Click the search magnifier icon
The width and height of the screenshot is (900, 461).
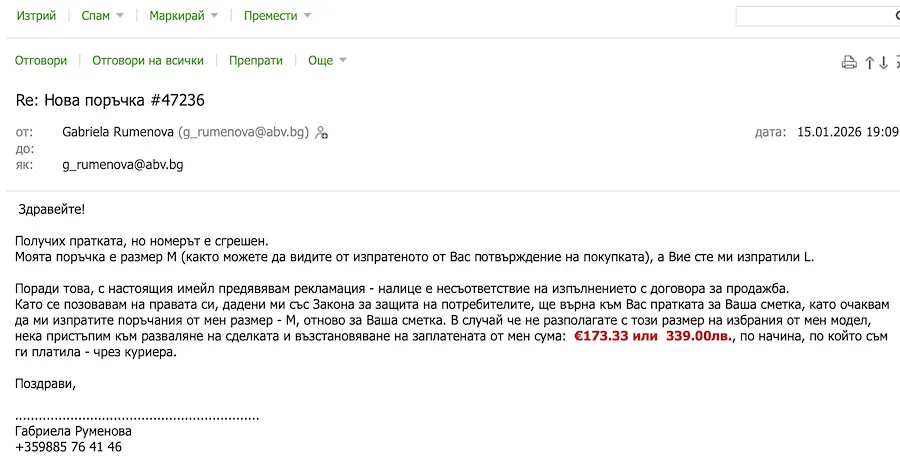click(x=897, y=16)
